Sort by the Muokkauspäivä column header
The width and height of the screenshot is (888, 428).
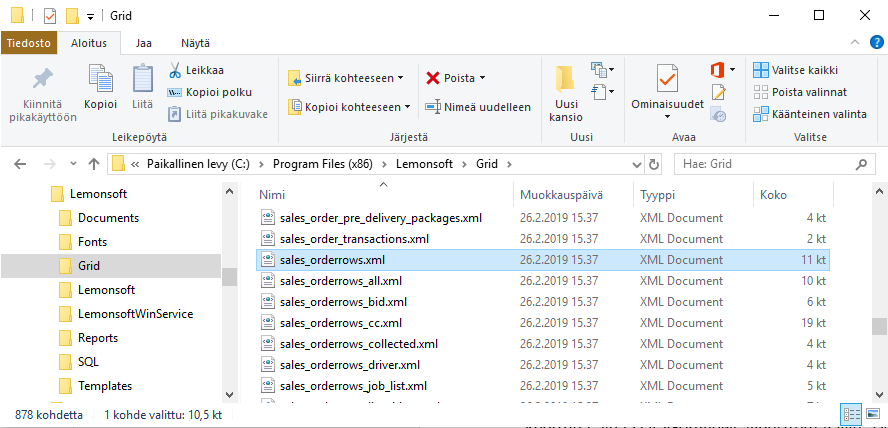point(573,195)
